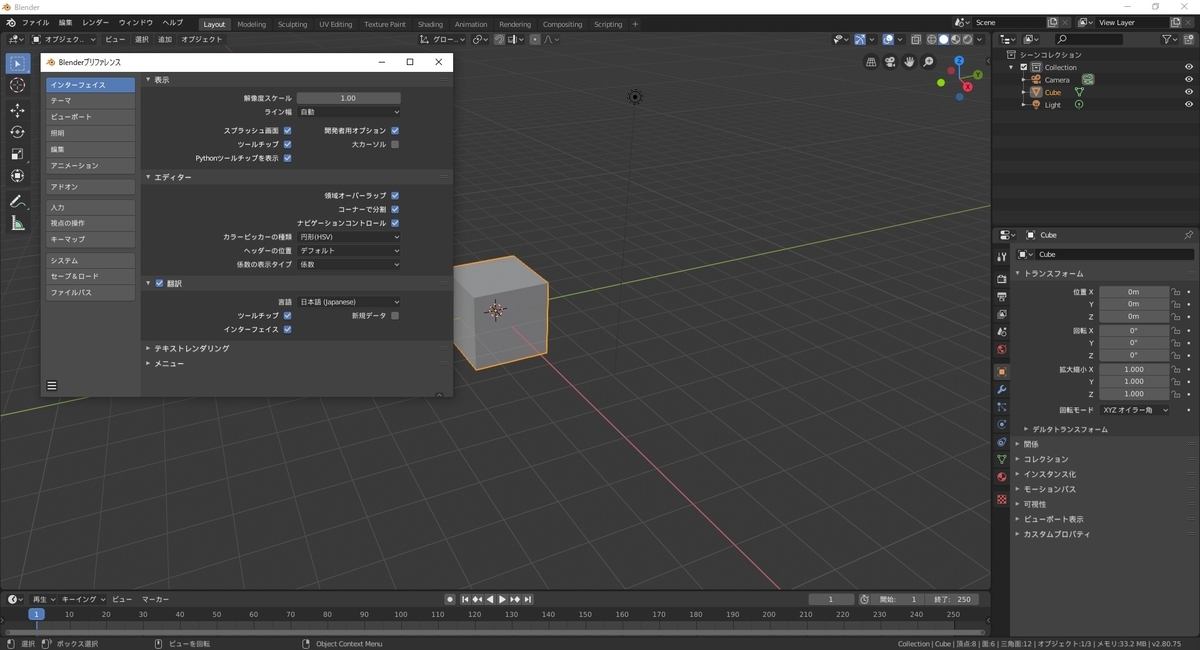The image size is (1200, 650).
Task: Select the 3D Cursor tool
Action: coord(17,85)
